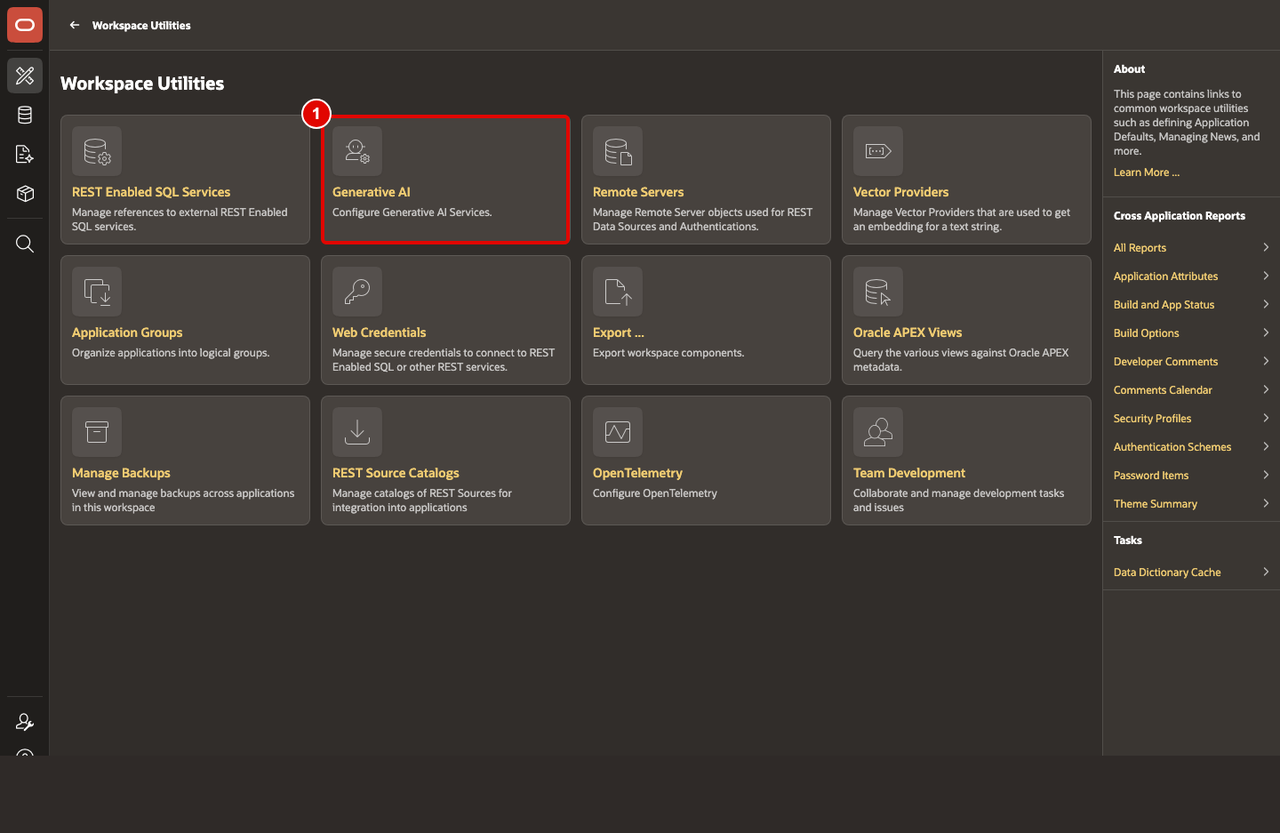
Task: Open the Team Development card
Action: [966, 460]
